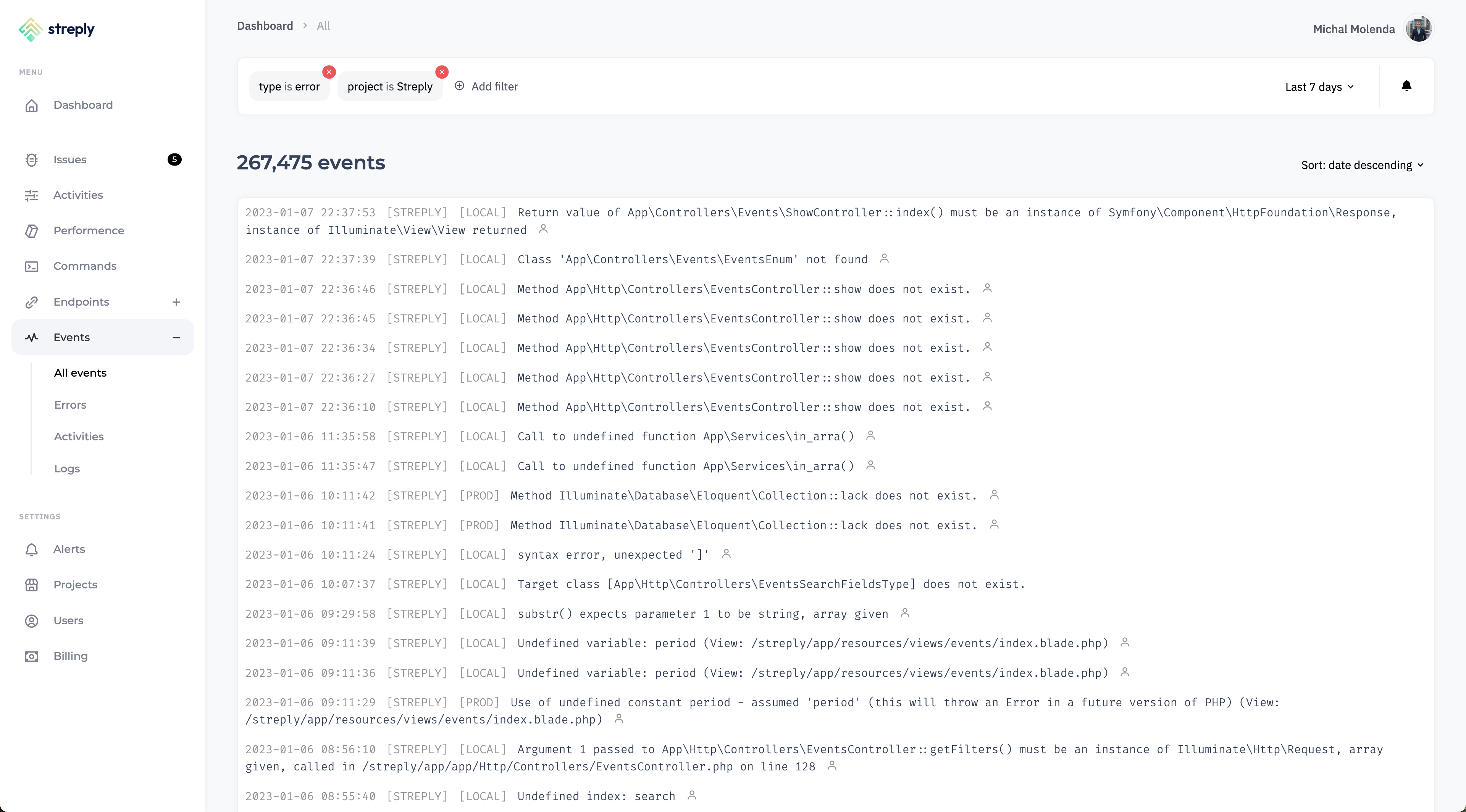Screen dimensions: 1466x812
Task: Click the Billing icon in settings
Action: (32, 656)
